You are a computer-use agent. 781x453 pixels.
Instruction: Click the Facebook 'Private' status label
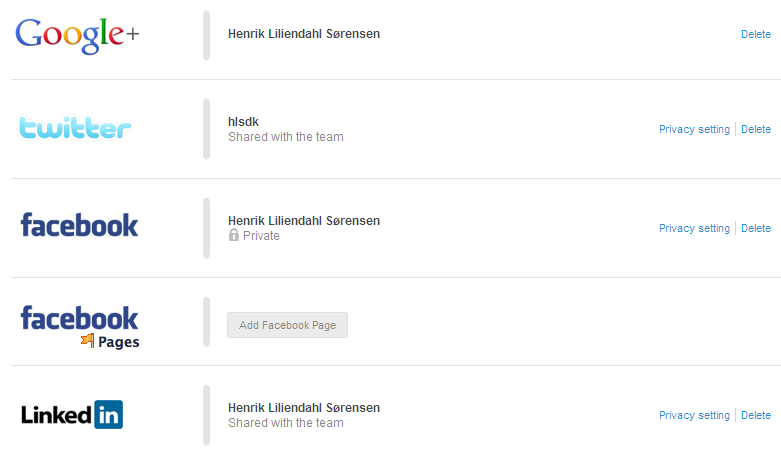[261, 236]
